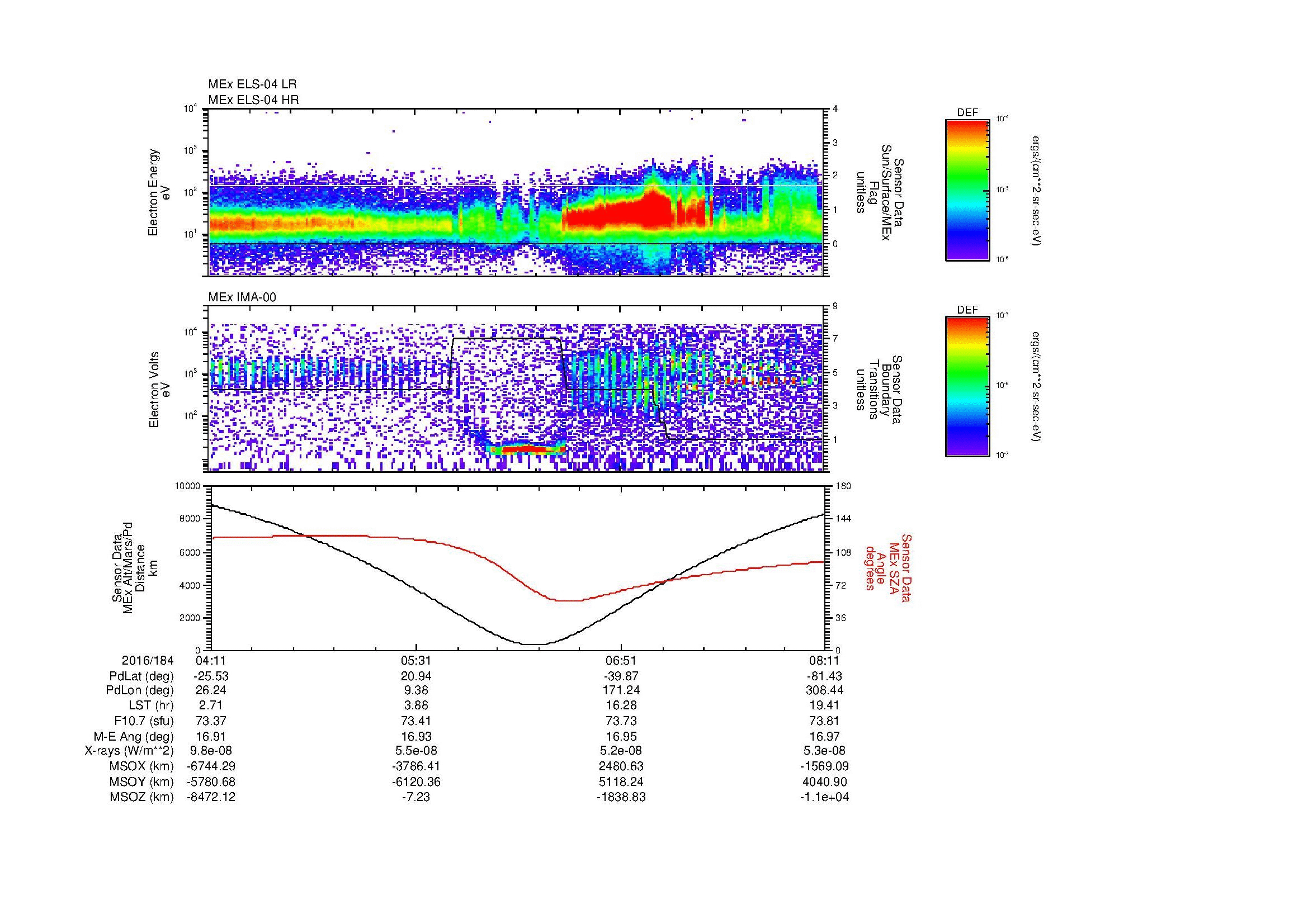Click the MSOY value '-6120.36'
Screen dimensions: 1308x924
(416, 781)
